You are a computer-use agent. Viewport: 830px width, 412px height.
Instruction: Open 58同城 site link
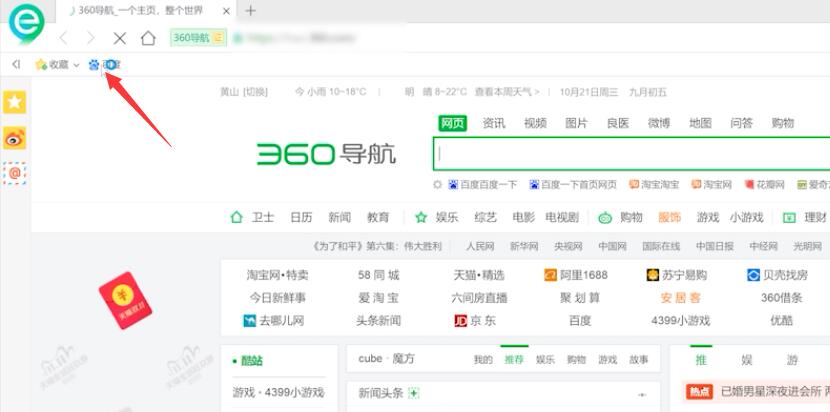coord(378,275)
